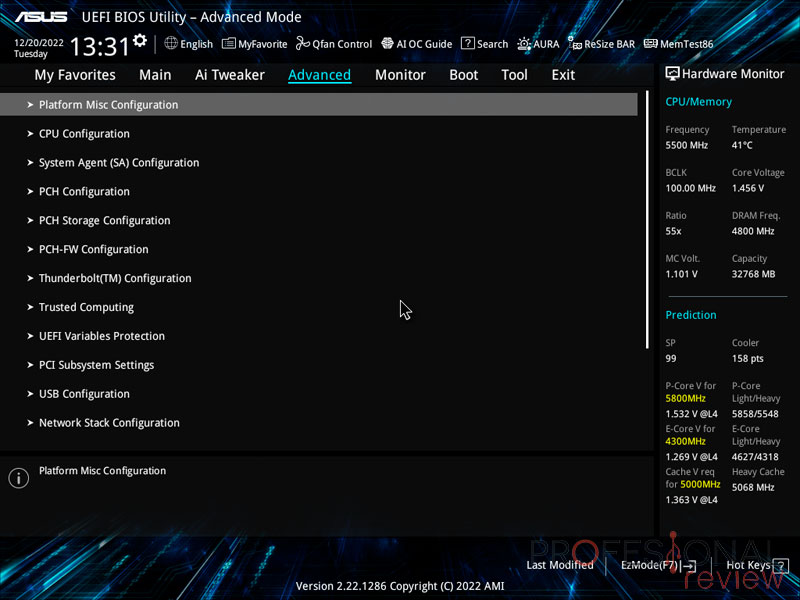Change language via English label

tap(196, 44)
